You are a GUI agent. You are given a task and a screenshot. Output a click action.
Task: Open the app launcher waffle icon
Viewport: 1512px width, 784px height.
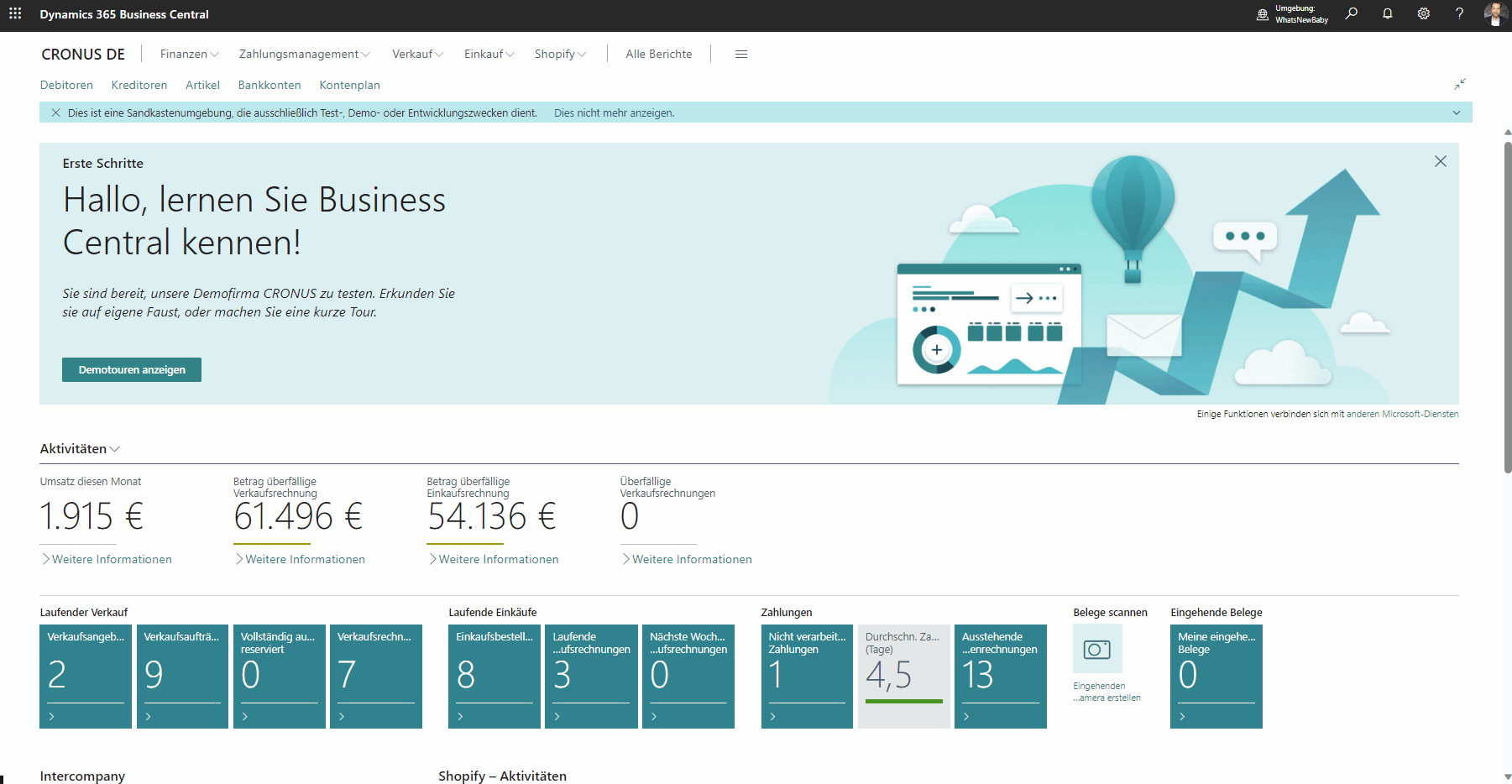[15, 13]
